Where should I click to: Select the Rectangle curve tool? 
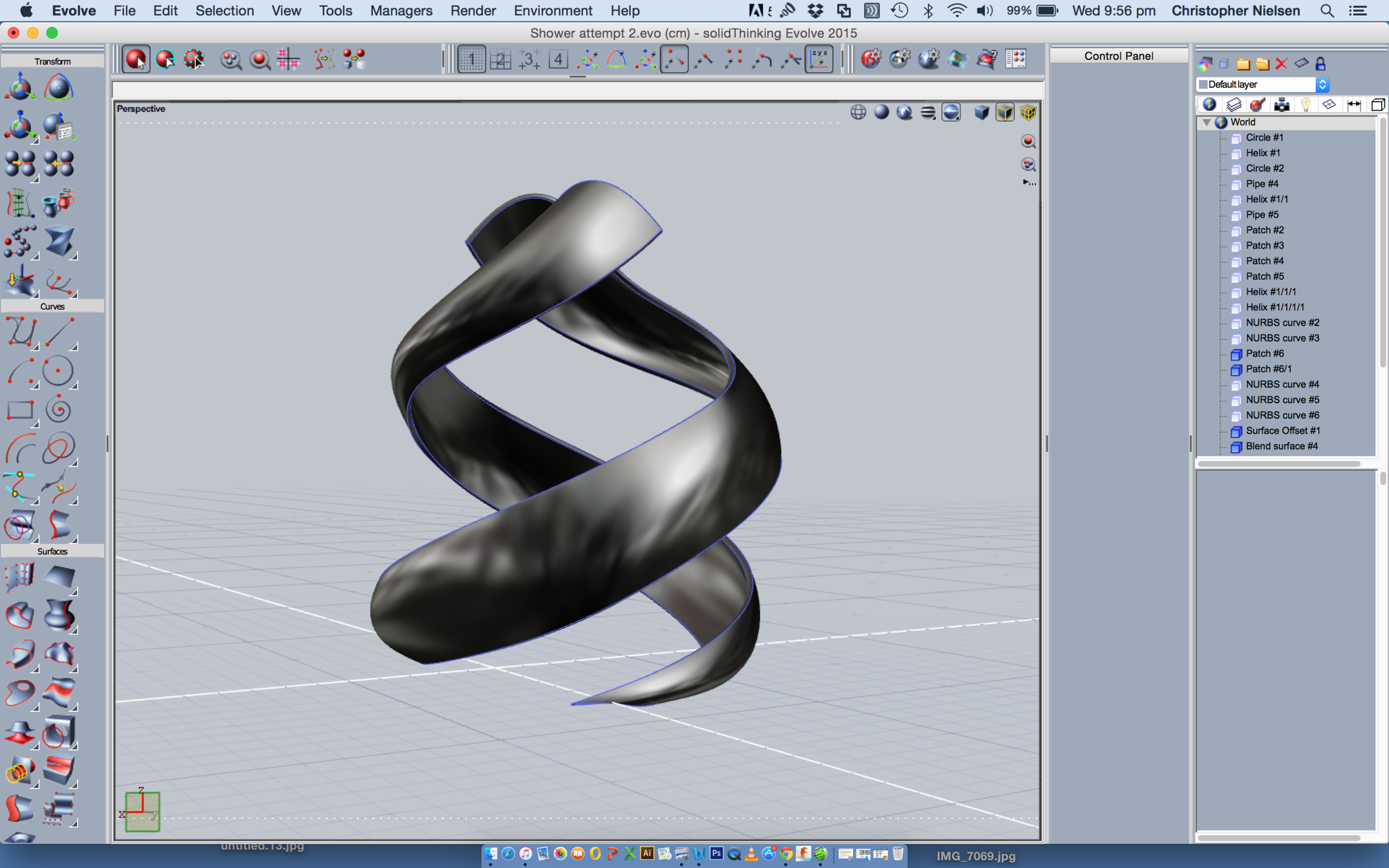[x=19, y=410]
